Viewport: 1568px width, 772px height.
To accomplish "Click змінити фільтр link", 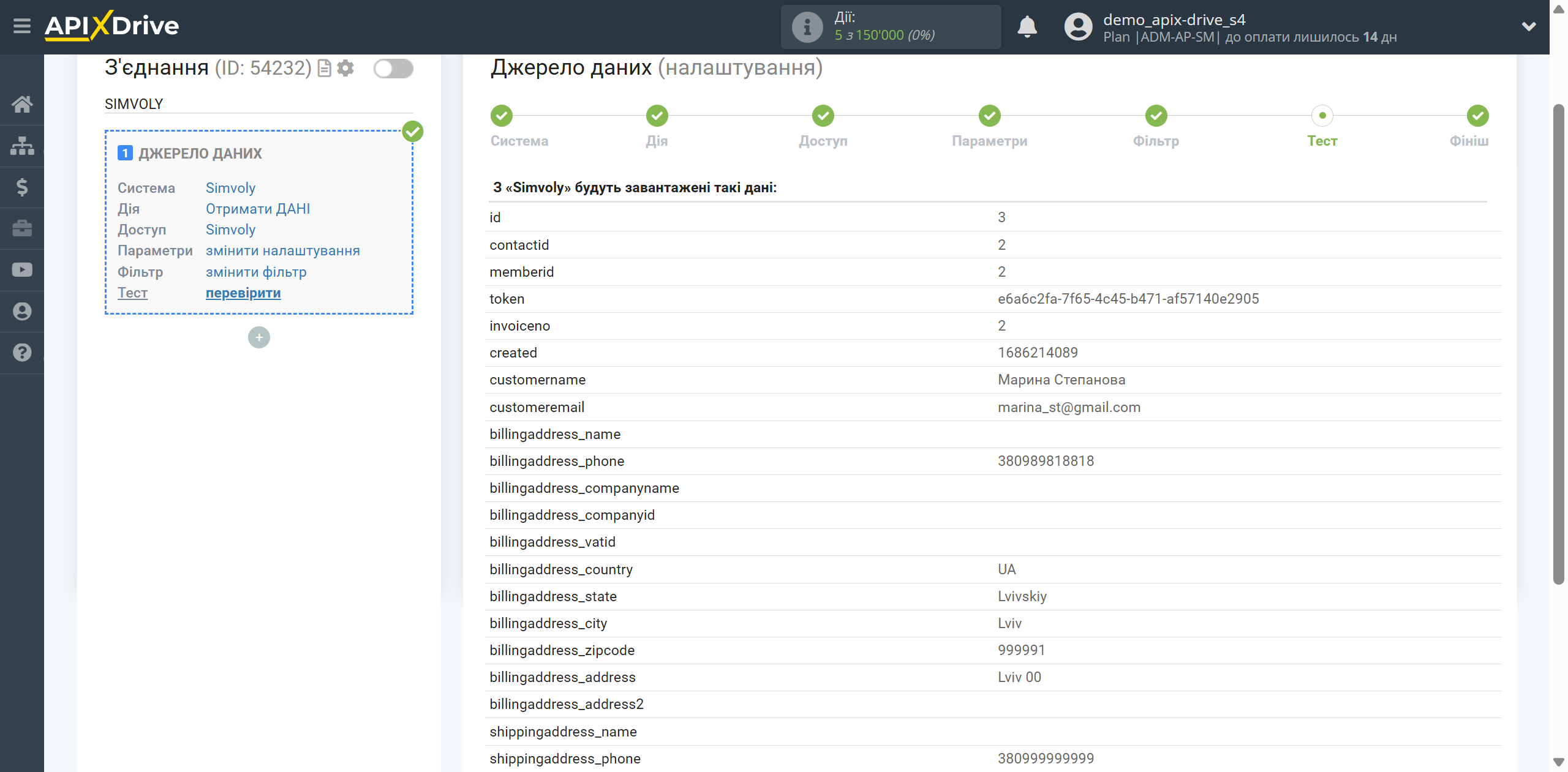I will point(256,272).
